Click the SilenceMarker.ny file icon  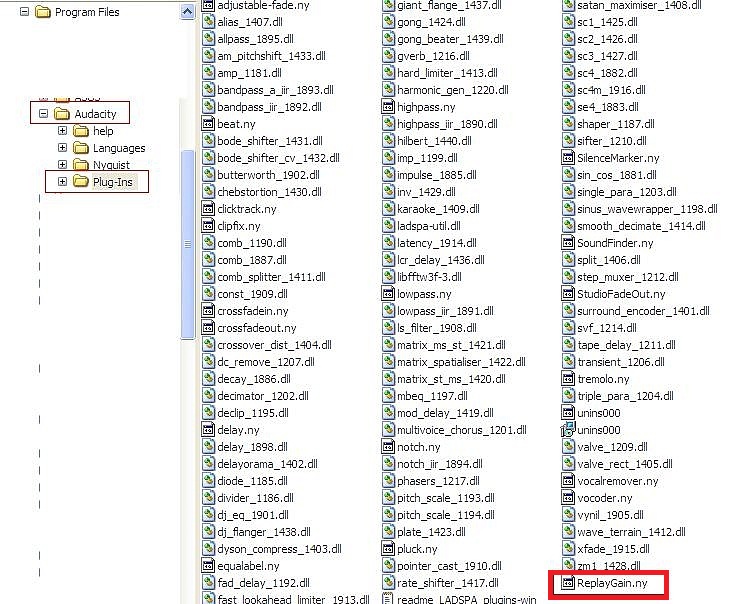(569, 158)
